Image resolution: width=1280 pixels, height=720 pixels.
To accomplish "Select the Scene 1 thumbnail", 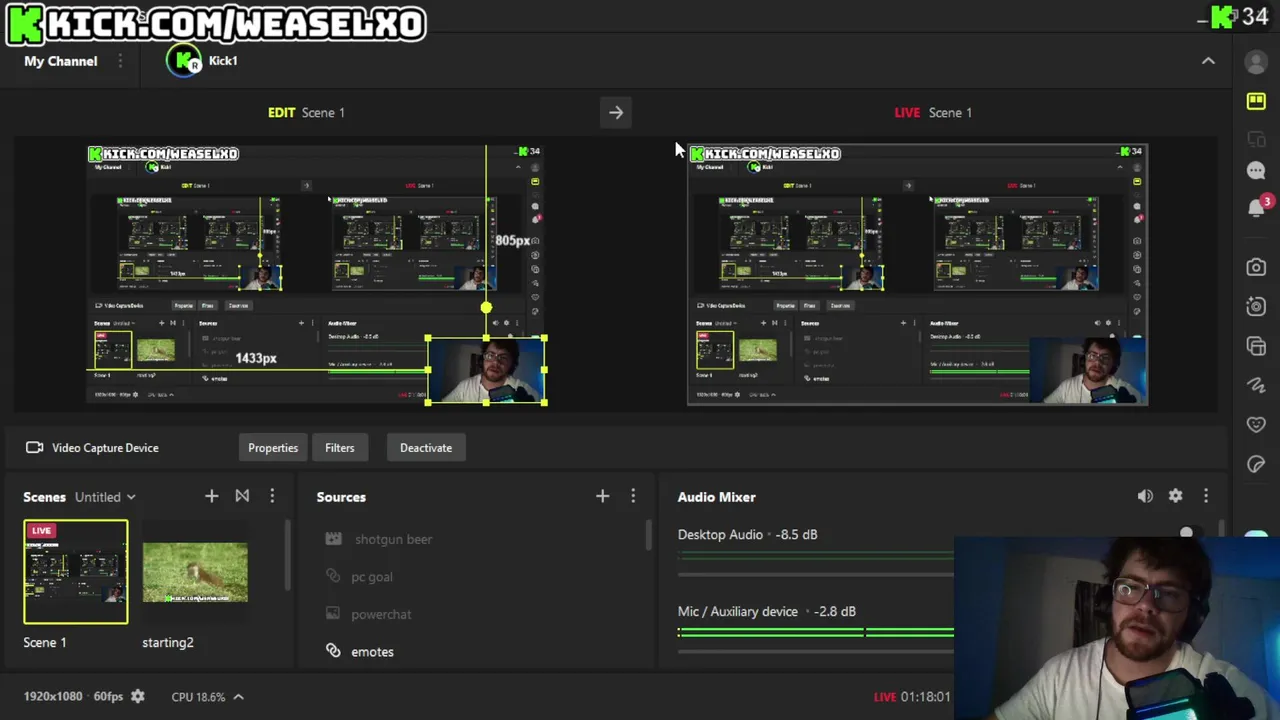I will click(x=76, y=572).
